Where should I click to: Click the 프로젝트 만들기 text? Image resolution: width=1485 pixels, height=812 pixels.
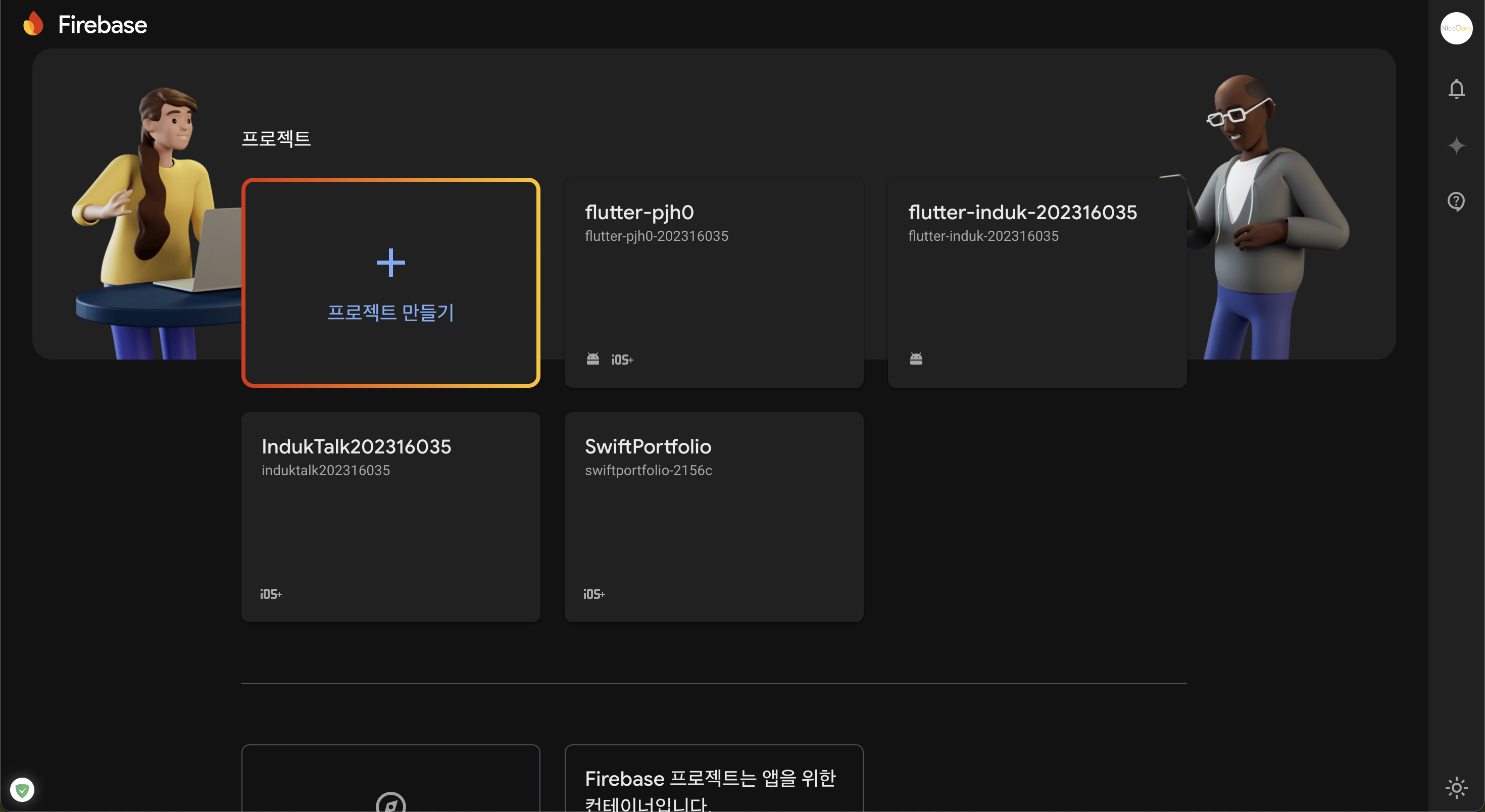coord(391,313)
